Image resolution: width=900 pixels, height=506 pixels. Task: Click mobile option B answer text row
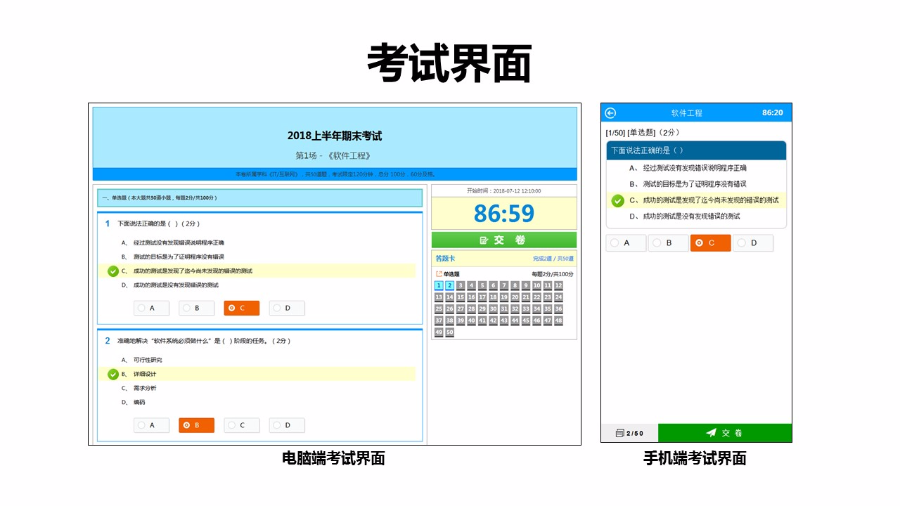point(696,184)
